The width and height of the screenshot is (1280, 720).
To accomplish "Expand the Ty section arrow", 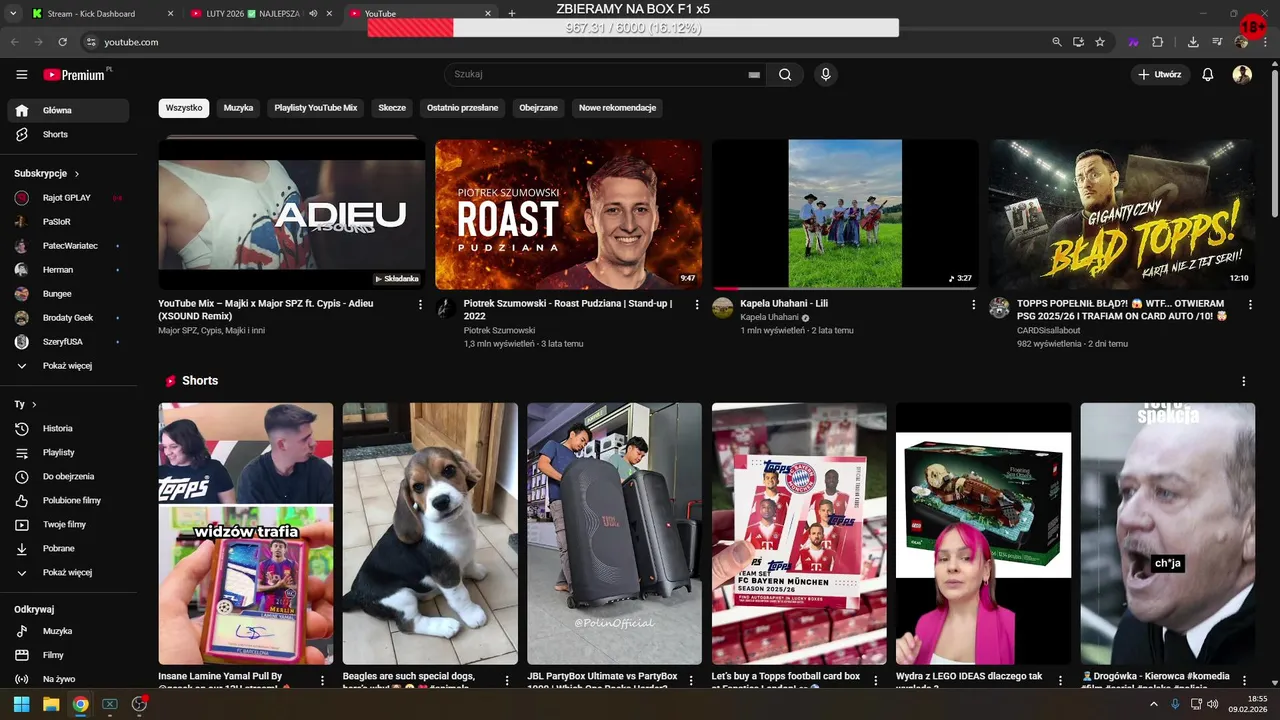I will (34, 405).
